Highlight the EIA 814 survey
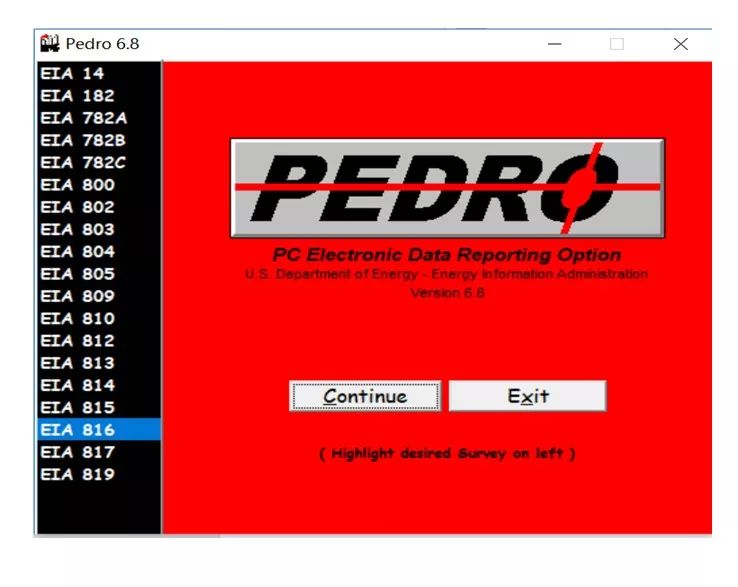This screenshot has height=587, width=738. click(x=99, y=385)
